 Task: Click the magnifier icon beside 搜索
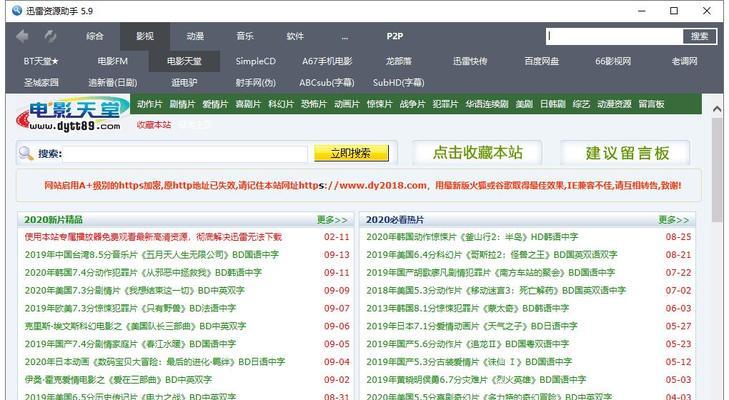tap(26, 153)
